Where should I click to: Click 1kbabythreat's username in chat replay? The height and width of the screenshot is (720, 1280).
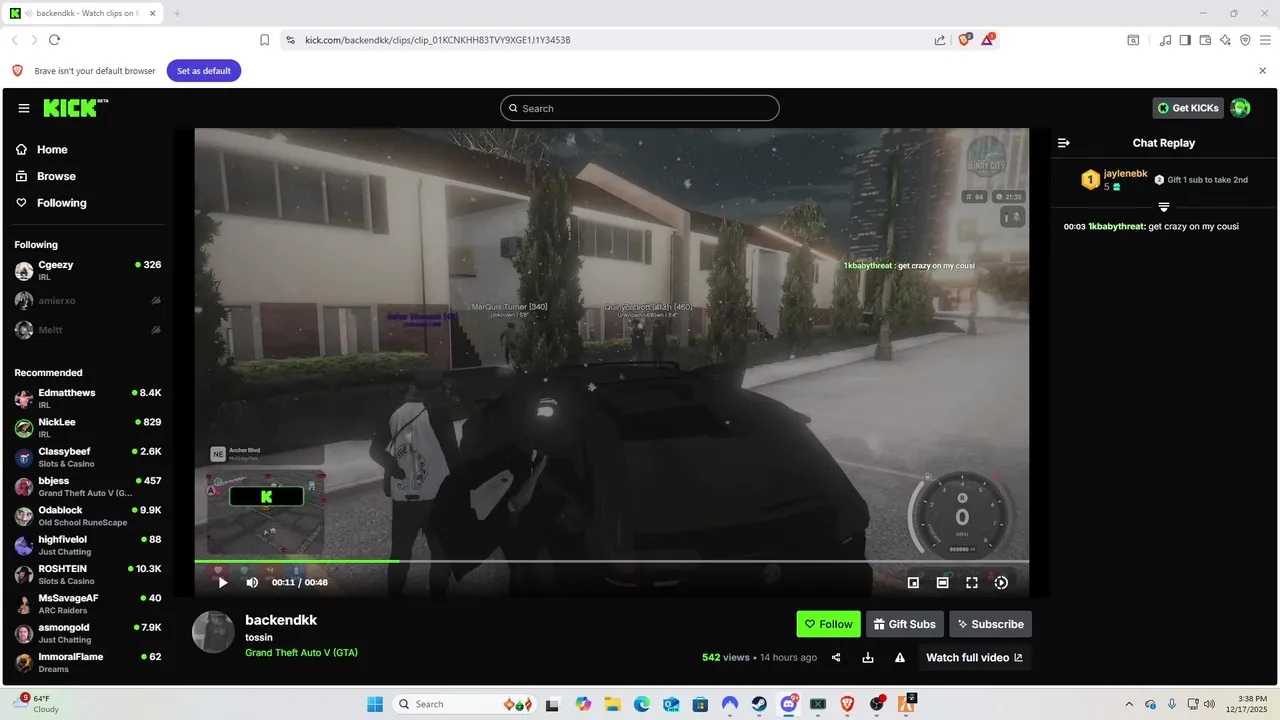pyautogui.click(x=1116, y=226)
